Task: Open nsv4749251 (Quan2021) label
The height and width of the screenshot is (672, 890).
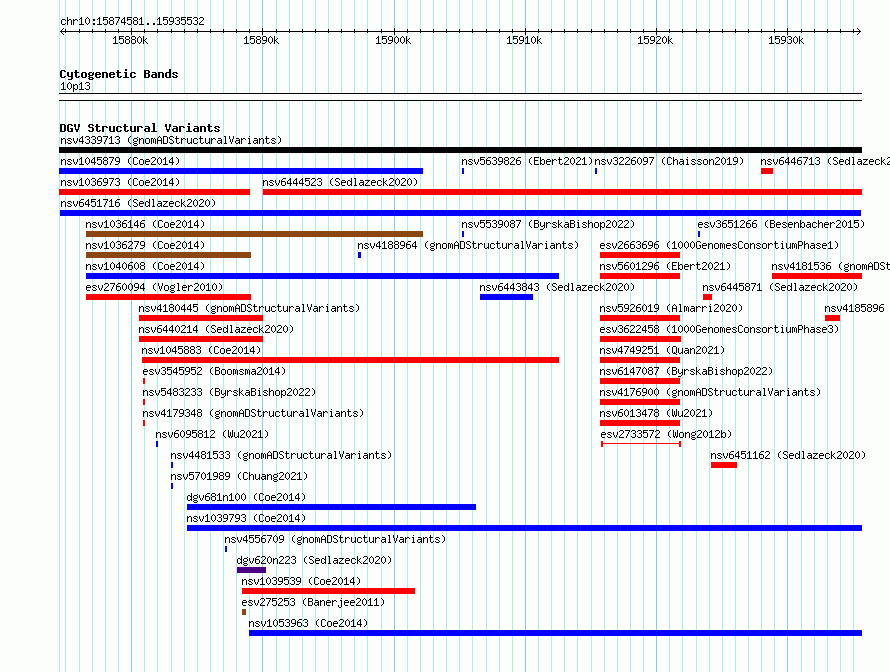Action: pos(662,350)
